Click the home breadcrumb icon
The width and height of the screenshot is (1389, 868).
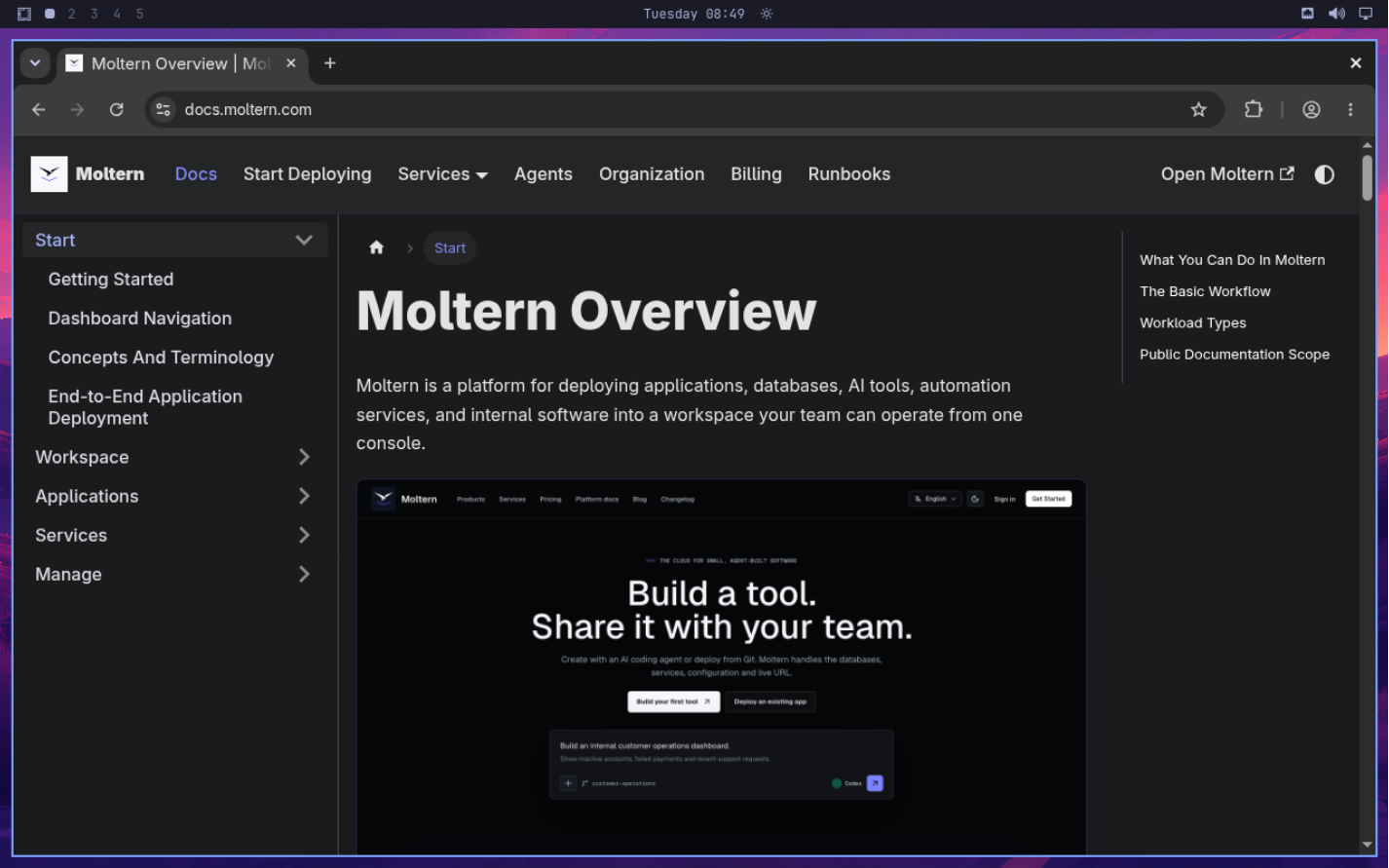[376, 247]
